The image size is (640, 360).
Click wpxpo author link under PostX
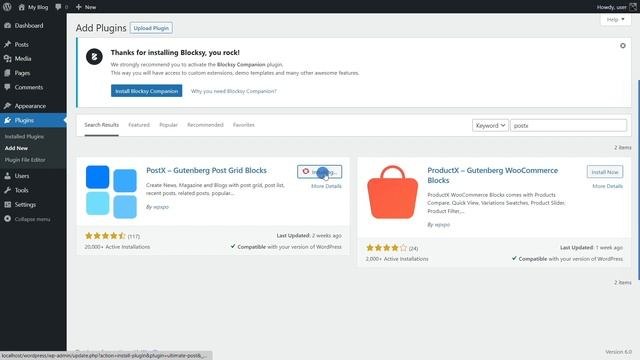click(161, 207)
